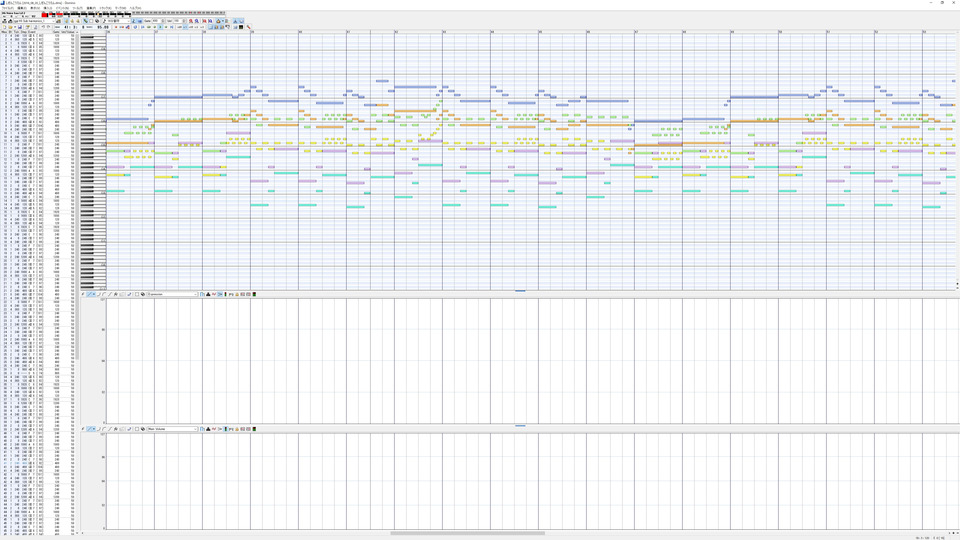
Task: Click the Step column header in event list
Action: click(x=24, y=32)
